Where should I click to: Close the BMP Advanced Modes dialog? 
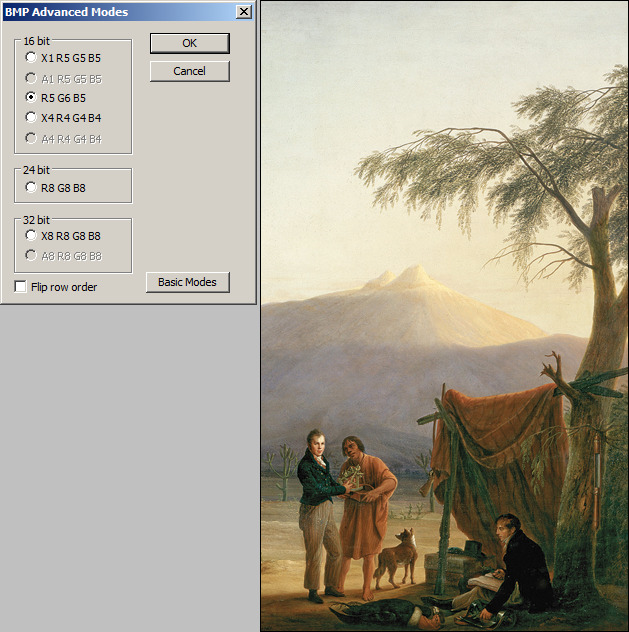click(244, 12)
